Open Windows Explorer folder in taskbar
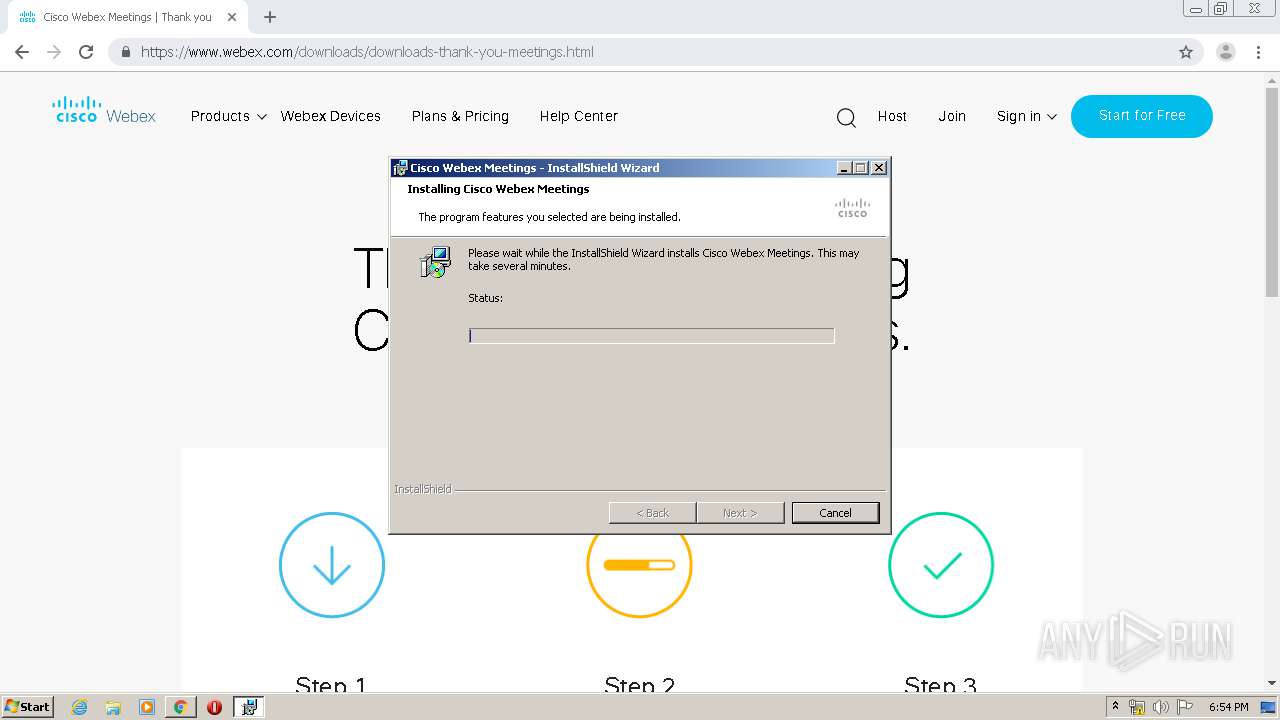 (x=113, y=707)
